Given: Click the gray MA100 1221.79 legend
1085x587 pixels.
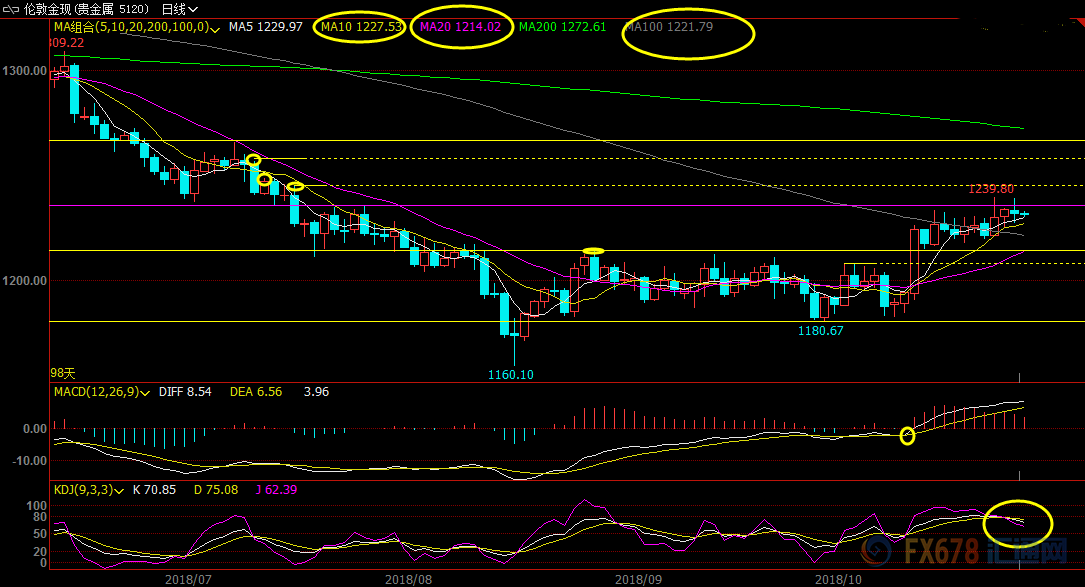Looking at the screenshot, I should [668, 27].
